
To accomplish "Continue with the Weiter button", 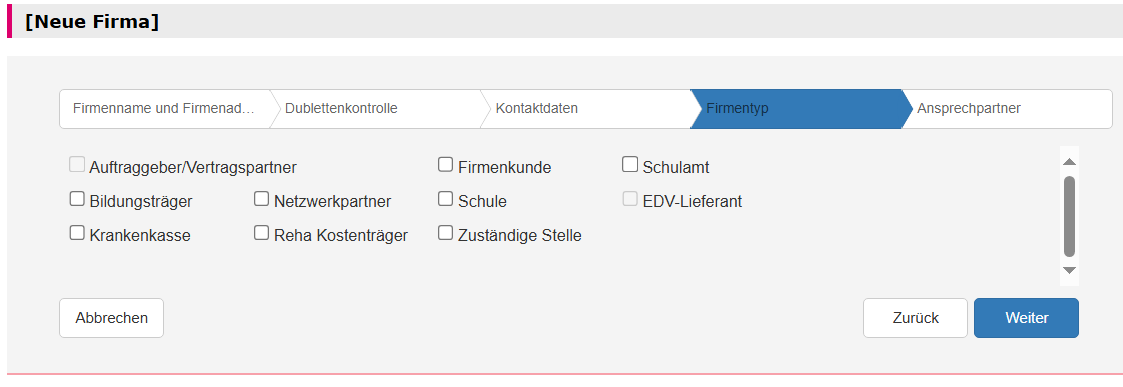I will 1026,318.
